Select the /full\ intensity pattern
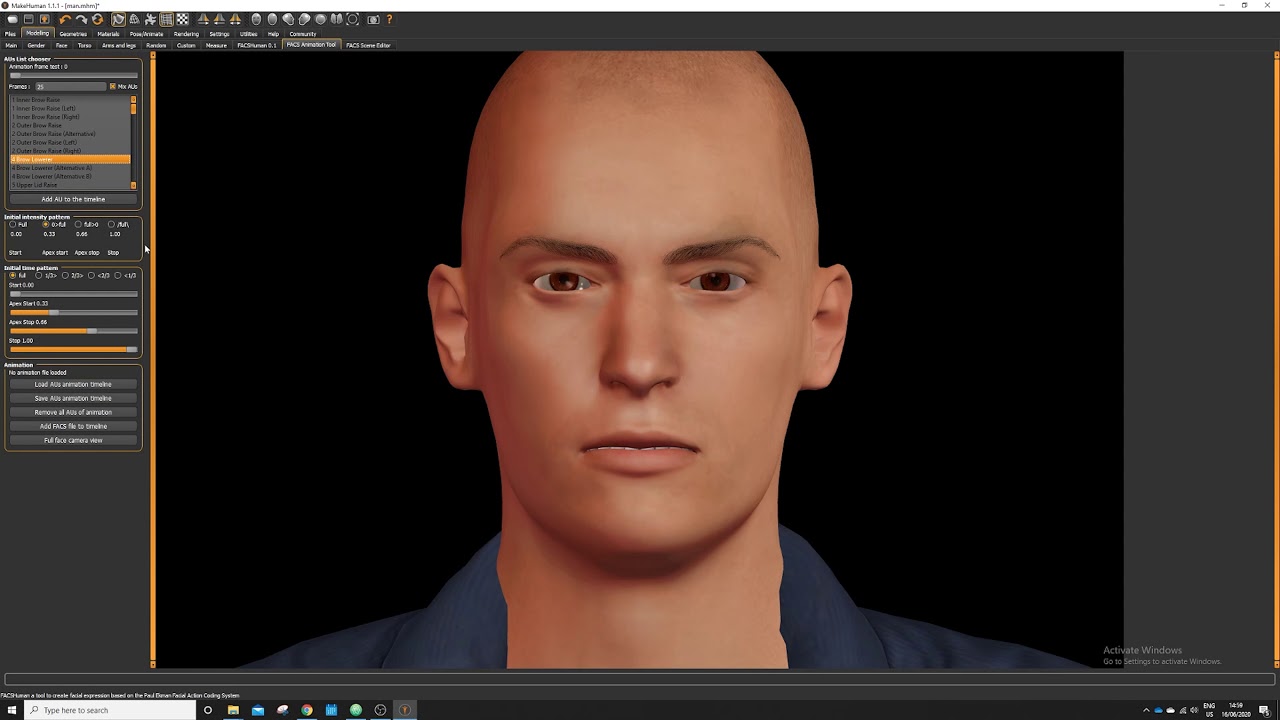Viewport: 1280px width, 720px height. point(111,224)
